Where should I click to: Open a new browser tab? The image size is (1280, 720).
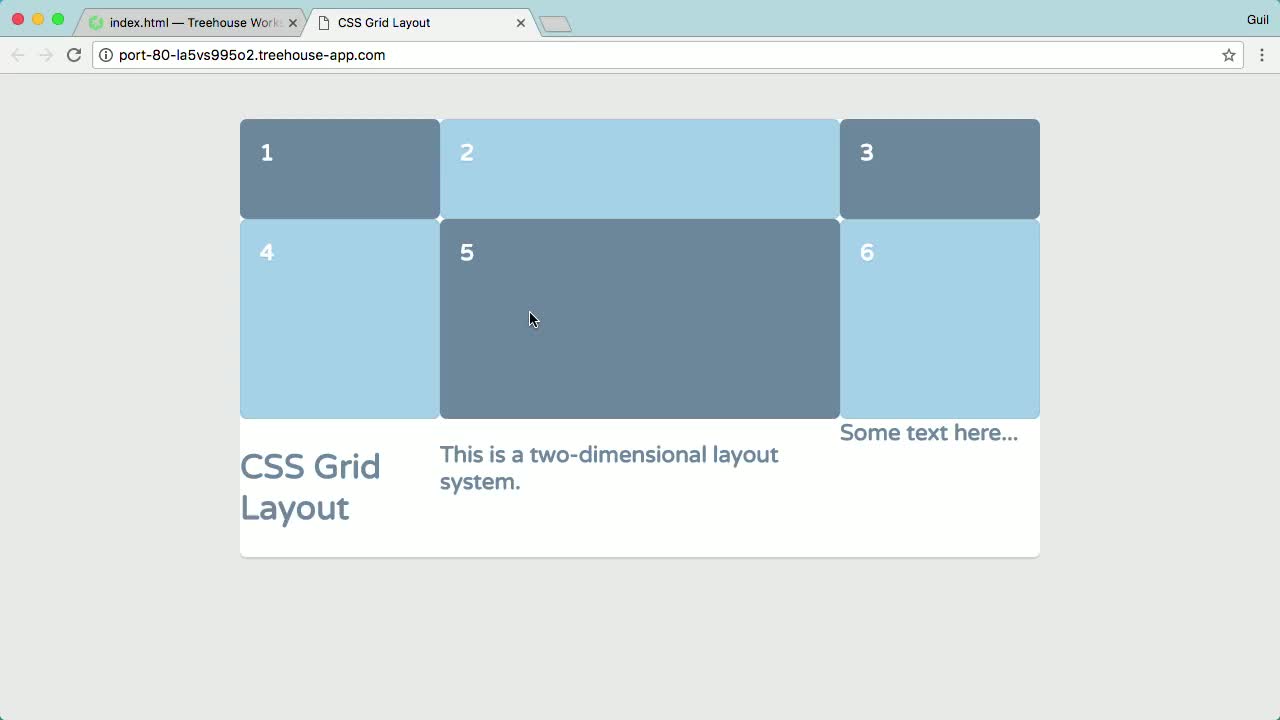[555, 21]
